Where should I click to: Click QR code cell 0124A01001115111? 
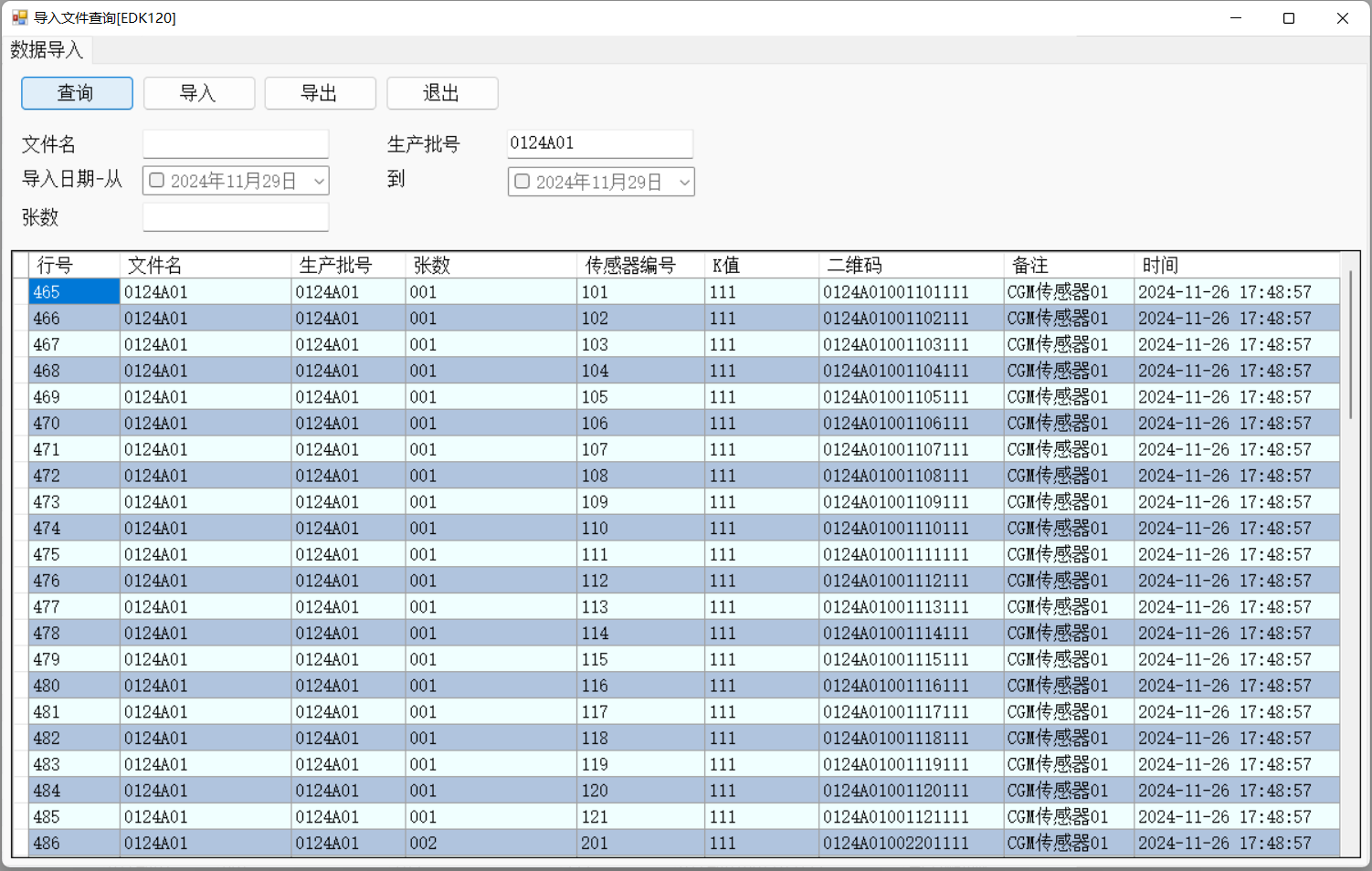click(x=911, y=659)
